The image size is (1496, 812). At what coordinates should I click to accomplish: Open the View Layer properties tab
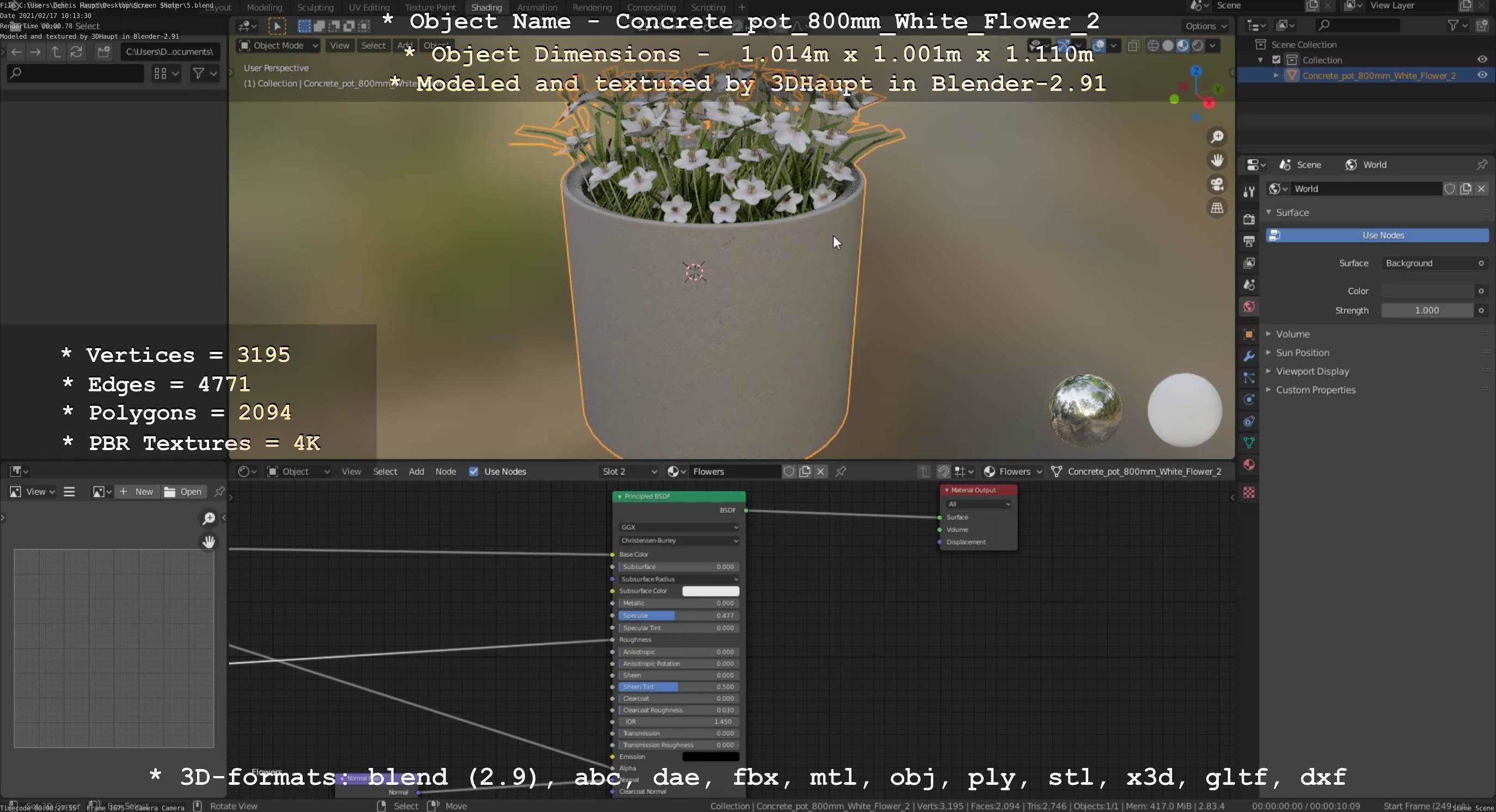click(1249, 263)
